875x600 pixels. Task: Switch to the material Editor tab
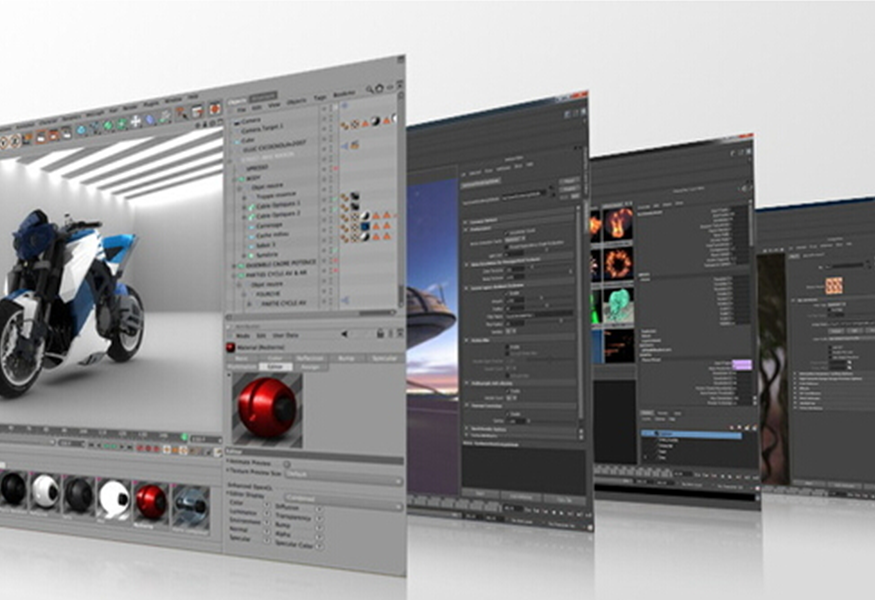click(276, 367)
